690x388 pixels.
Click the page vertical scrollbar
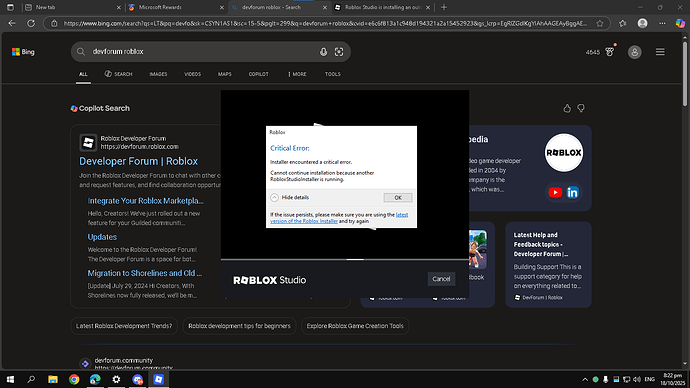coord(685,202)
